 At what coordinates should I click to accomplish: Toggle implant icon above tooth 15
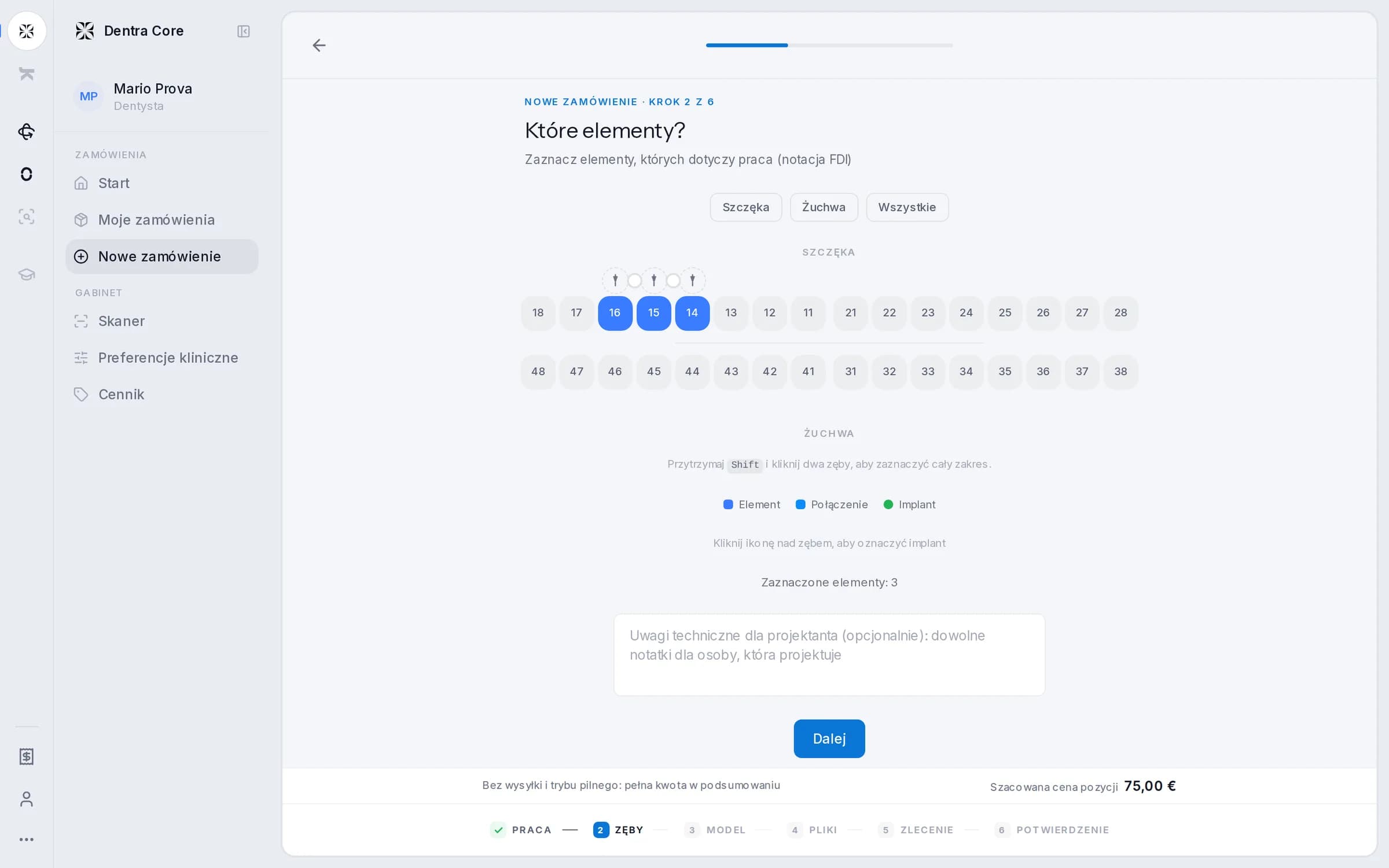(x=653, y=281)
